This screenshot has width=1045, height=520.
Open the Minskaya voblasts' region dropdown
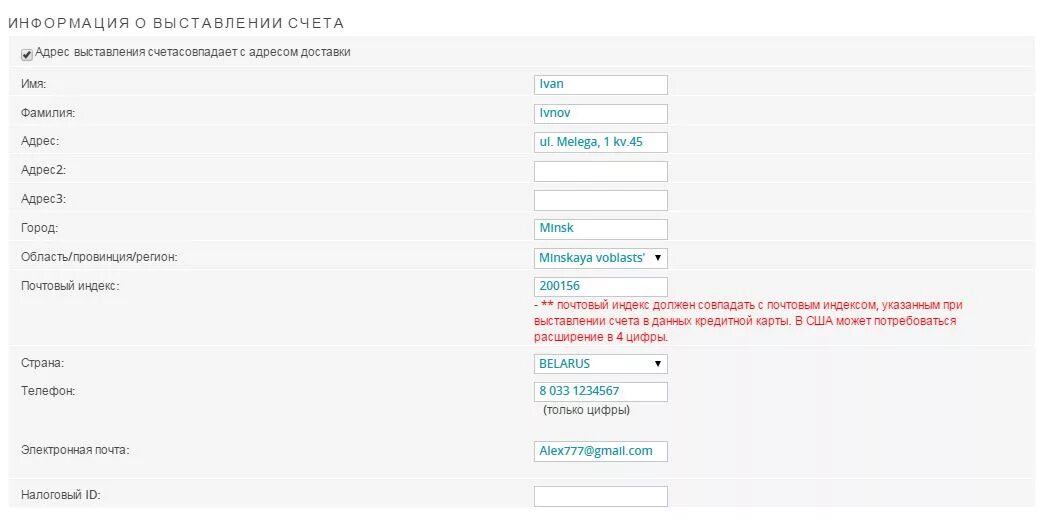[600, 258]
